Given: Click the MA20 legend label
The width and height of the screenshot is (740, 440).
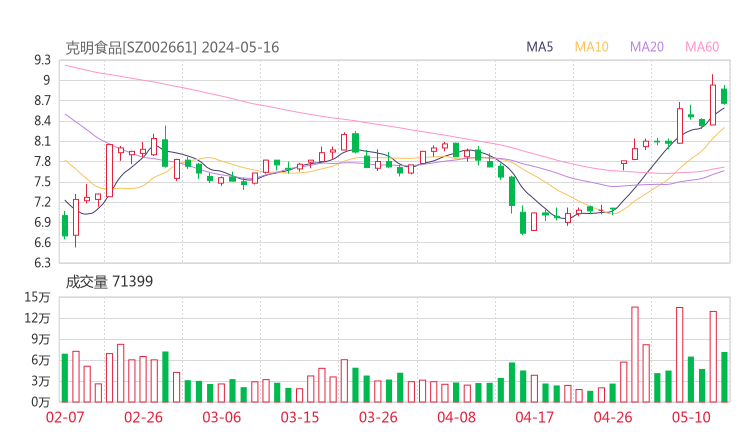Looking at the screenshot, I should (647, 47).
